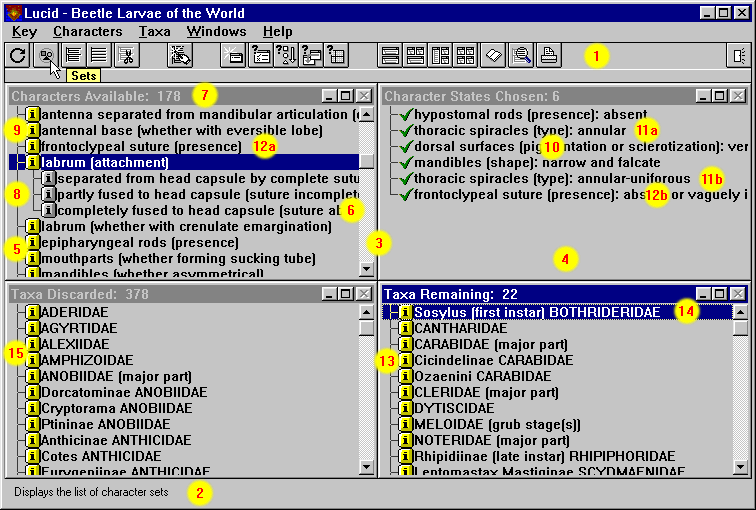Click info icon beside 'partly fused to head capsule'
Image resolution: width=756 pixels, height=510 pixels.
(x=48, y=194)
